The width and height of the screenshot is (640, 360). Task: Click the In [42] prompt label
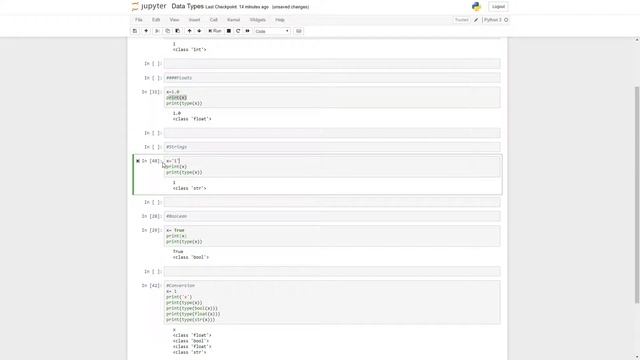(151, 285)
